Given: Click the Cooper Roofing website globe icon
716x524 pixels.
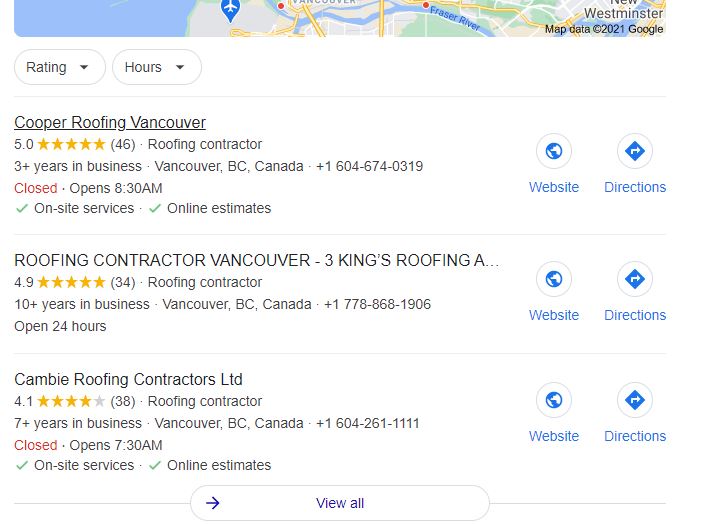Looking at the screenshot, I should tap(553, 152).
